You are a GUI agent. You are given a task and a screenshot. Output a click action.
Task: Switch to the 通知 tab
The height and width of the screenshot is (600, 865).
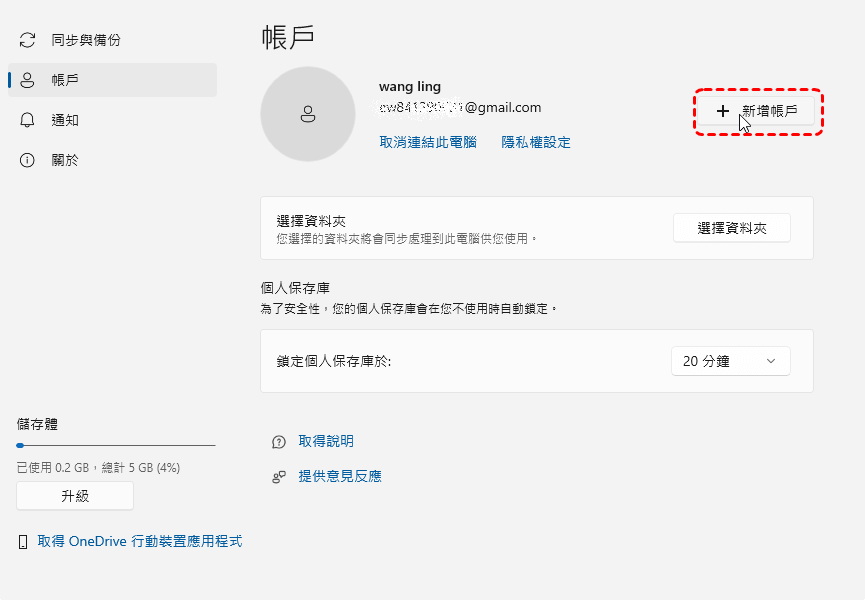[x=65, y=120]
